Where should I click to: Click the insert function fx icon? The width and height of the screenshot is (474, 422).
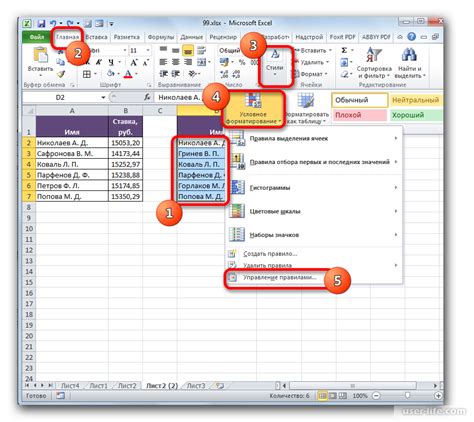[x=147, y=97]
